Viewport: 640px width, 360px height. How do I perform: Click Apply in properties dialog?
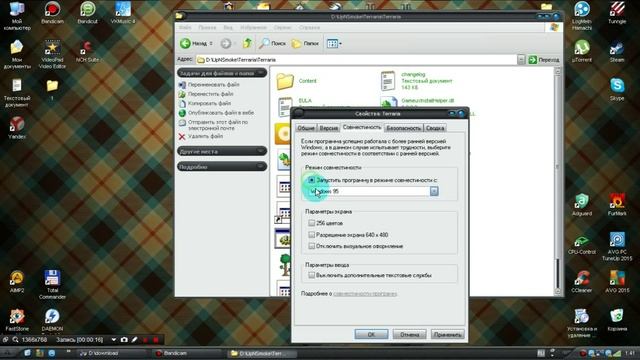click(447, 334)
